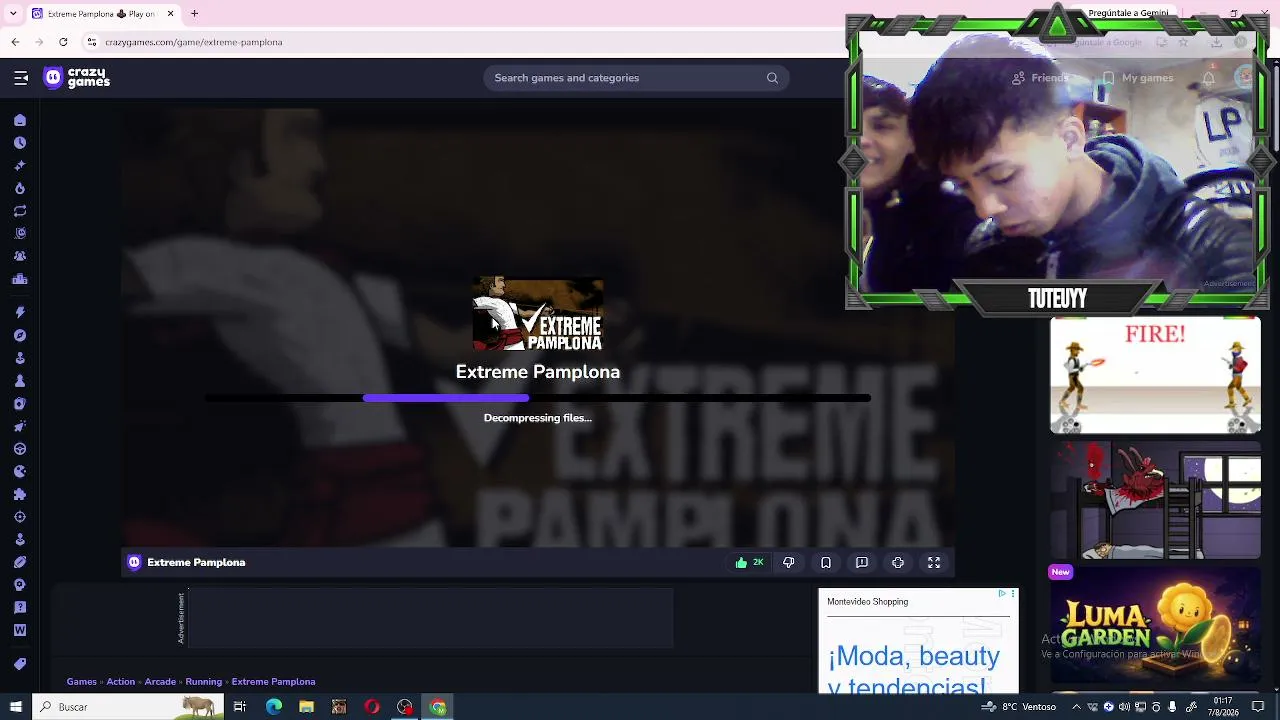Go to Action breadcrumb link

point(121,682)
